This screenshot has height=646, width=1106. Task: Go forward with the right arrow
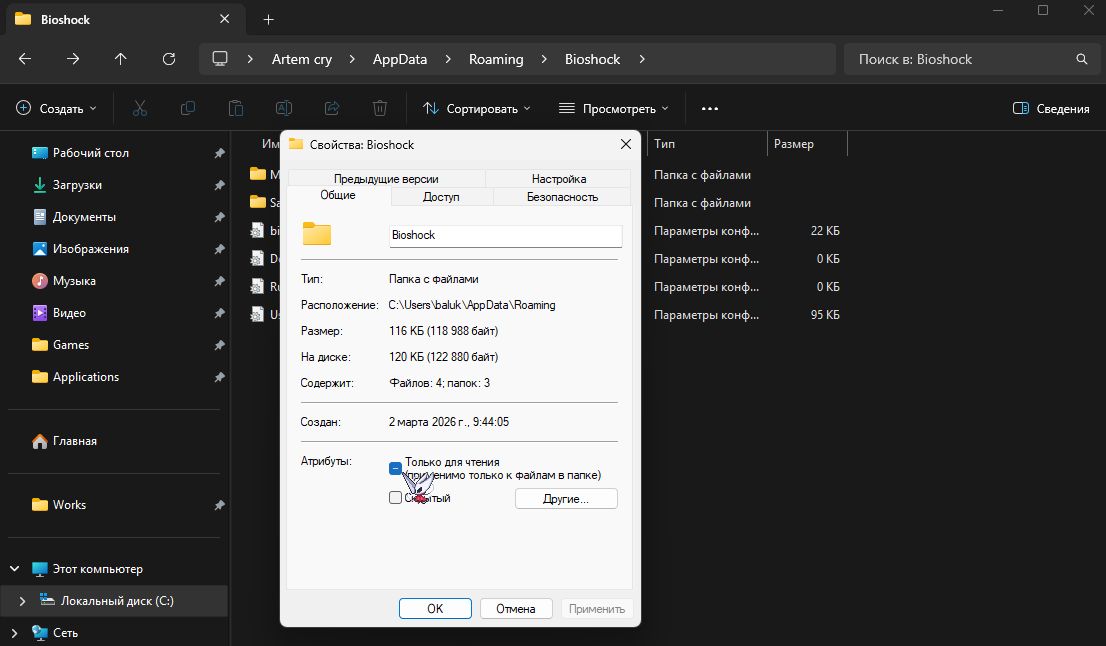pos(73,59)
